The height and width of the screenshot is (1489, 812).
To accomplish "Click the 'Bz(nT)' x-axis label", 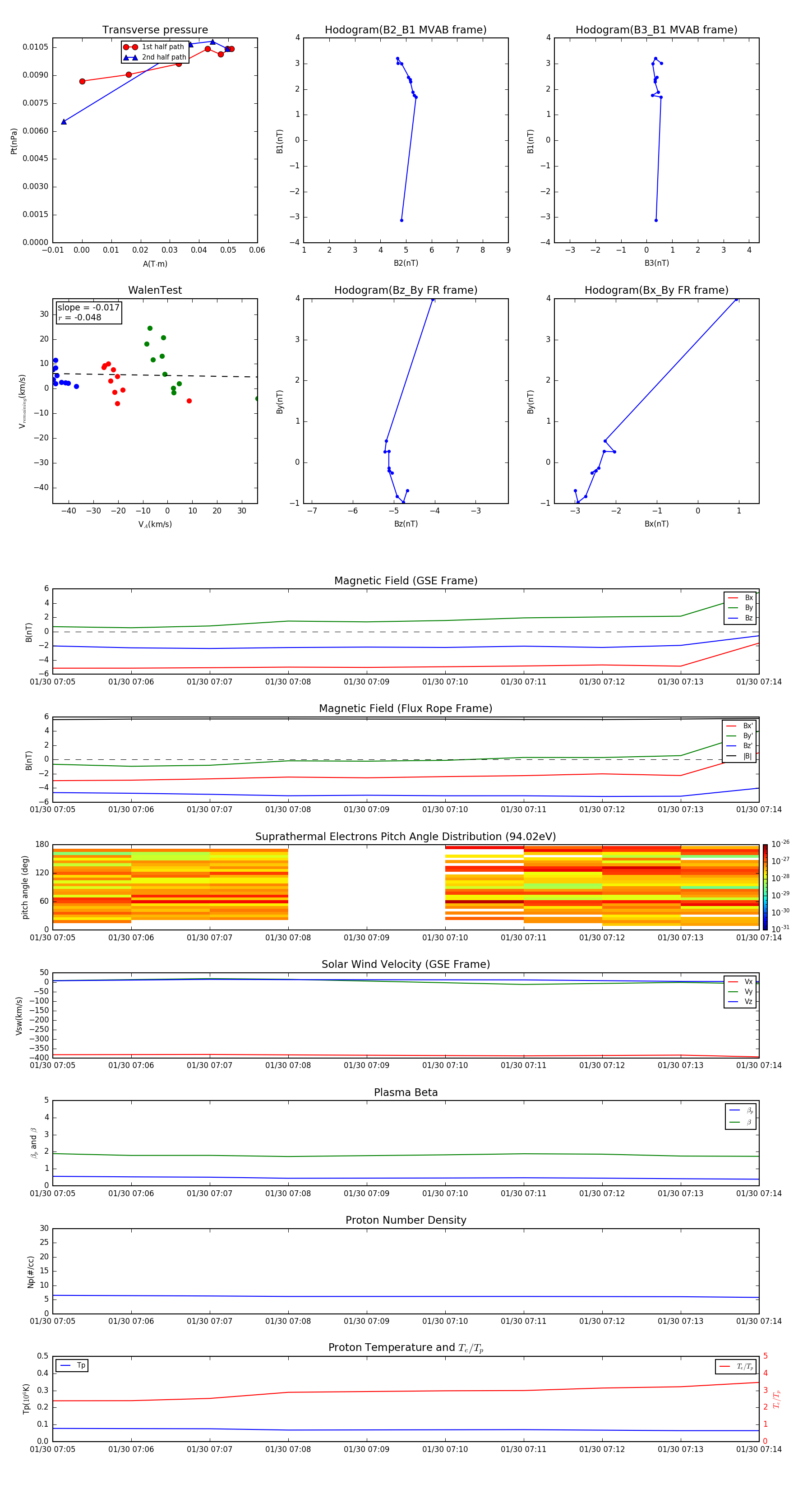I will (x=406, y=524).
